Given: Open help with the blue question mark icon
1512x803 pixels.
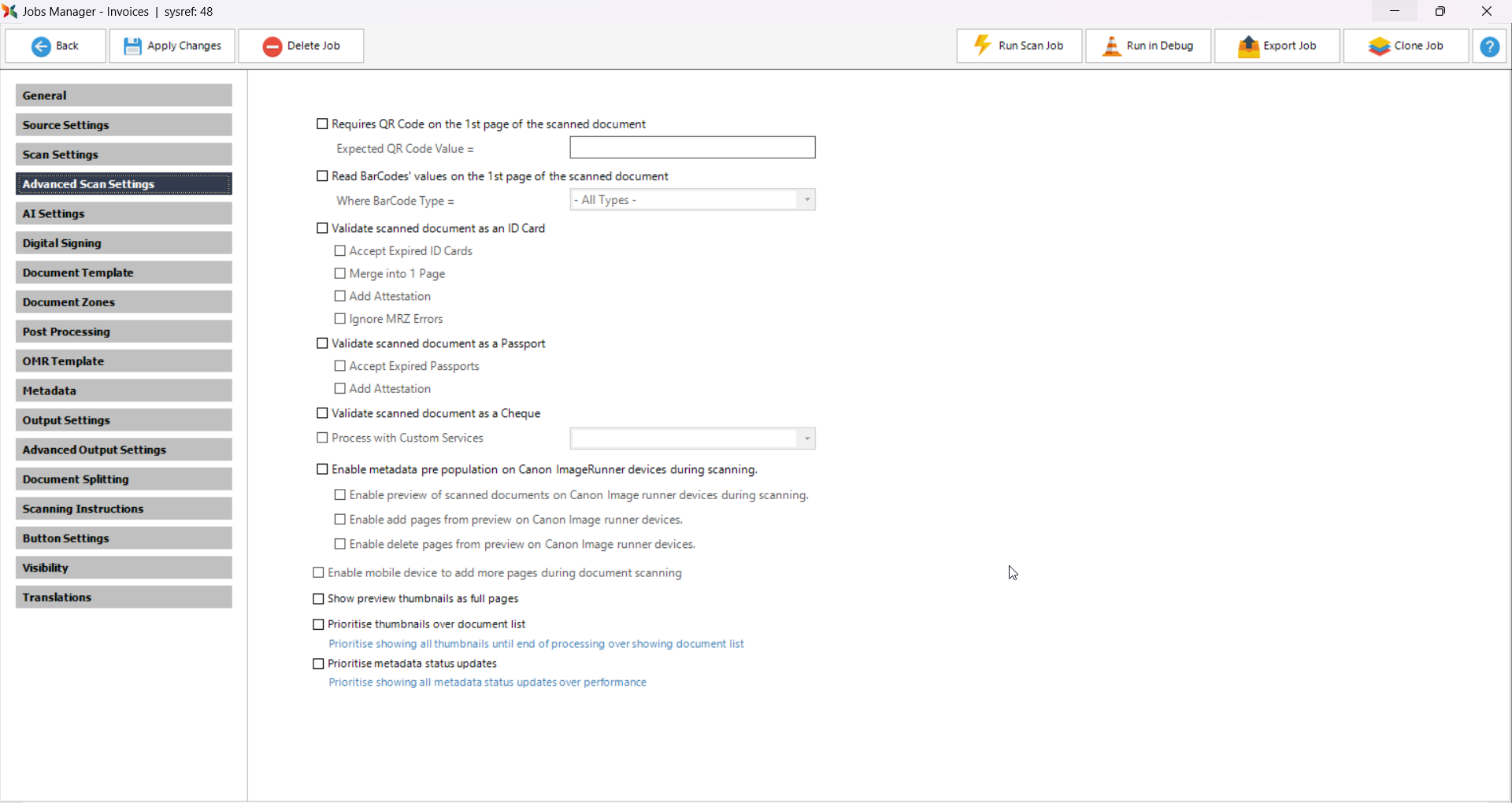Looking at the screenshot, I should pos(1489,46).
